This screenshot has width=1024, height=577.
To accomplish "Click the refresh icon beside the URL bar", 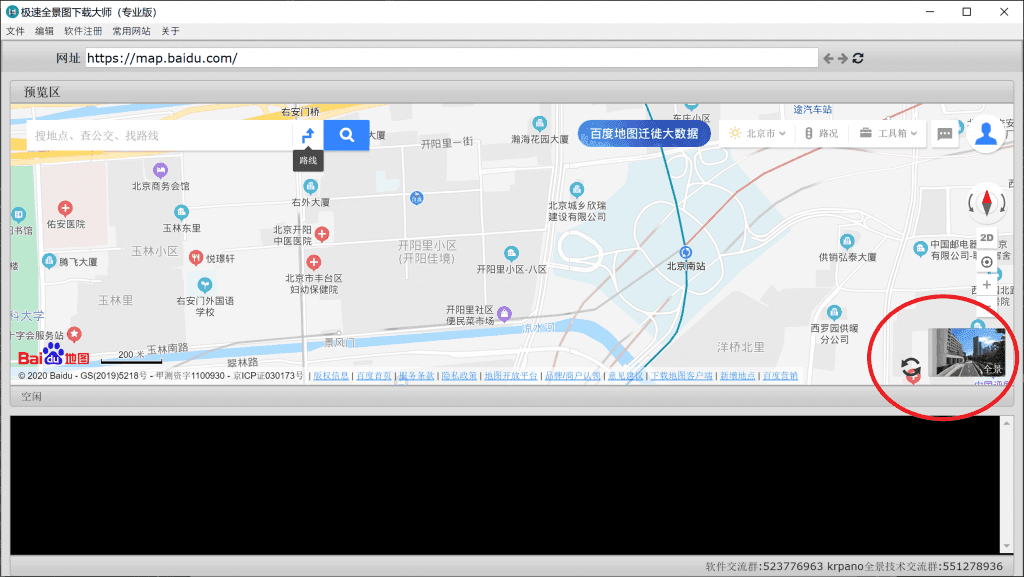I will coord(858,58).
